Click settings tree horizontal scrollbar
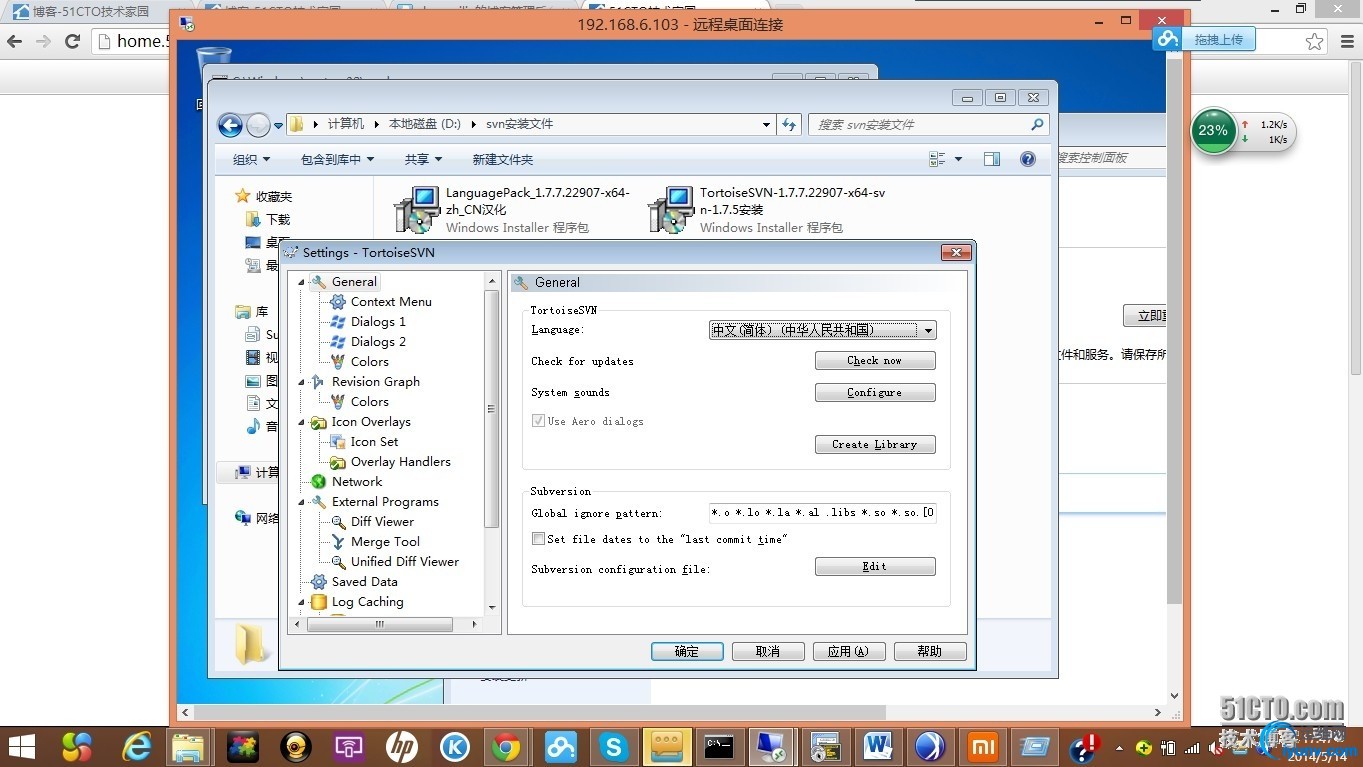Viewport: 1363px width, 767px height. coord(380,624)
